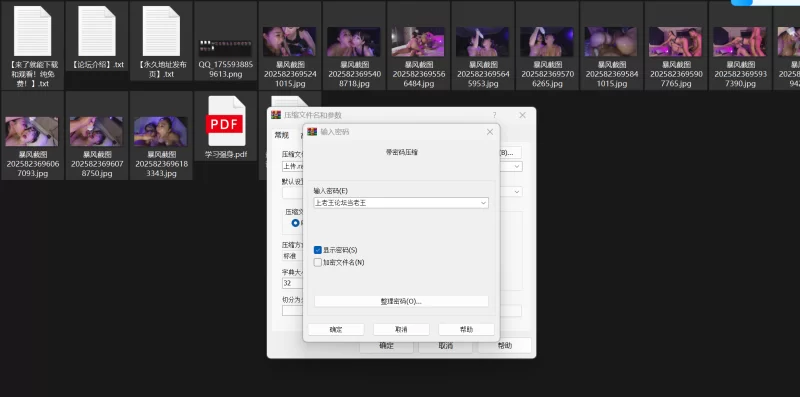
Task: Uncheck the 显示密码(S) checkbox
Action: point(318,250)
